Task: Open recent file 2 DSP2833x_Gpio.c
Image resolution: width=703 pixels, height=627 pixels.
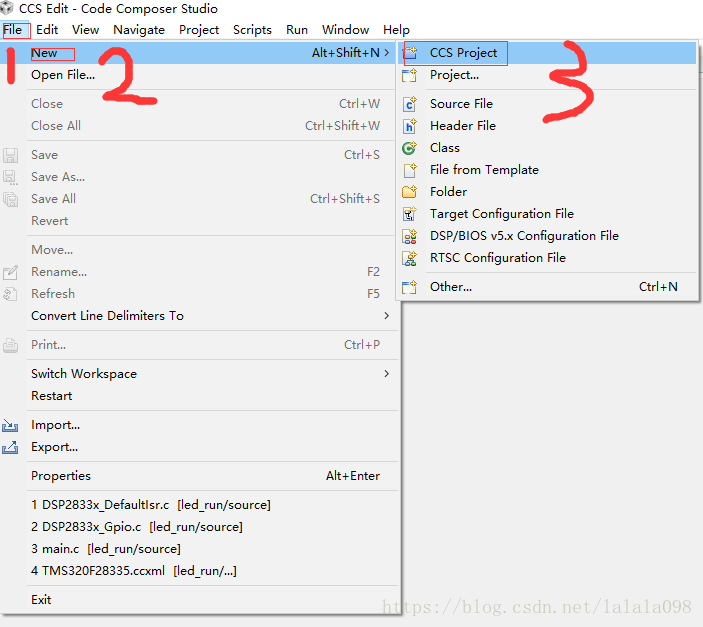Action: 197,527
